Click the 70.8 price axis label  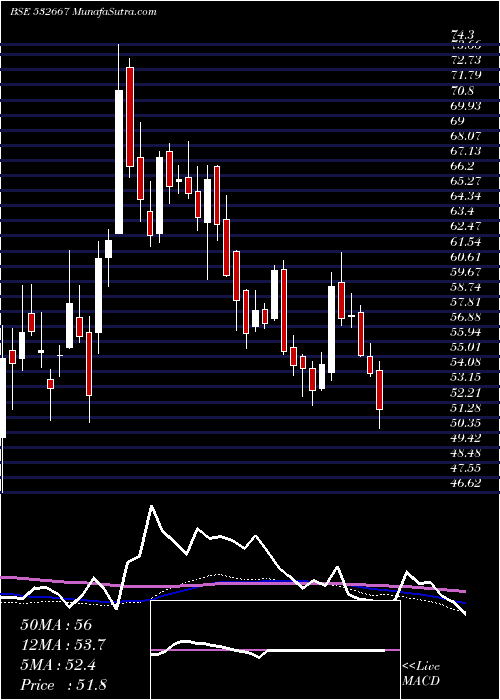pyautogui.click(x=463, y=91)
